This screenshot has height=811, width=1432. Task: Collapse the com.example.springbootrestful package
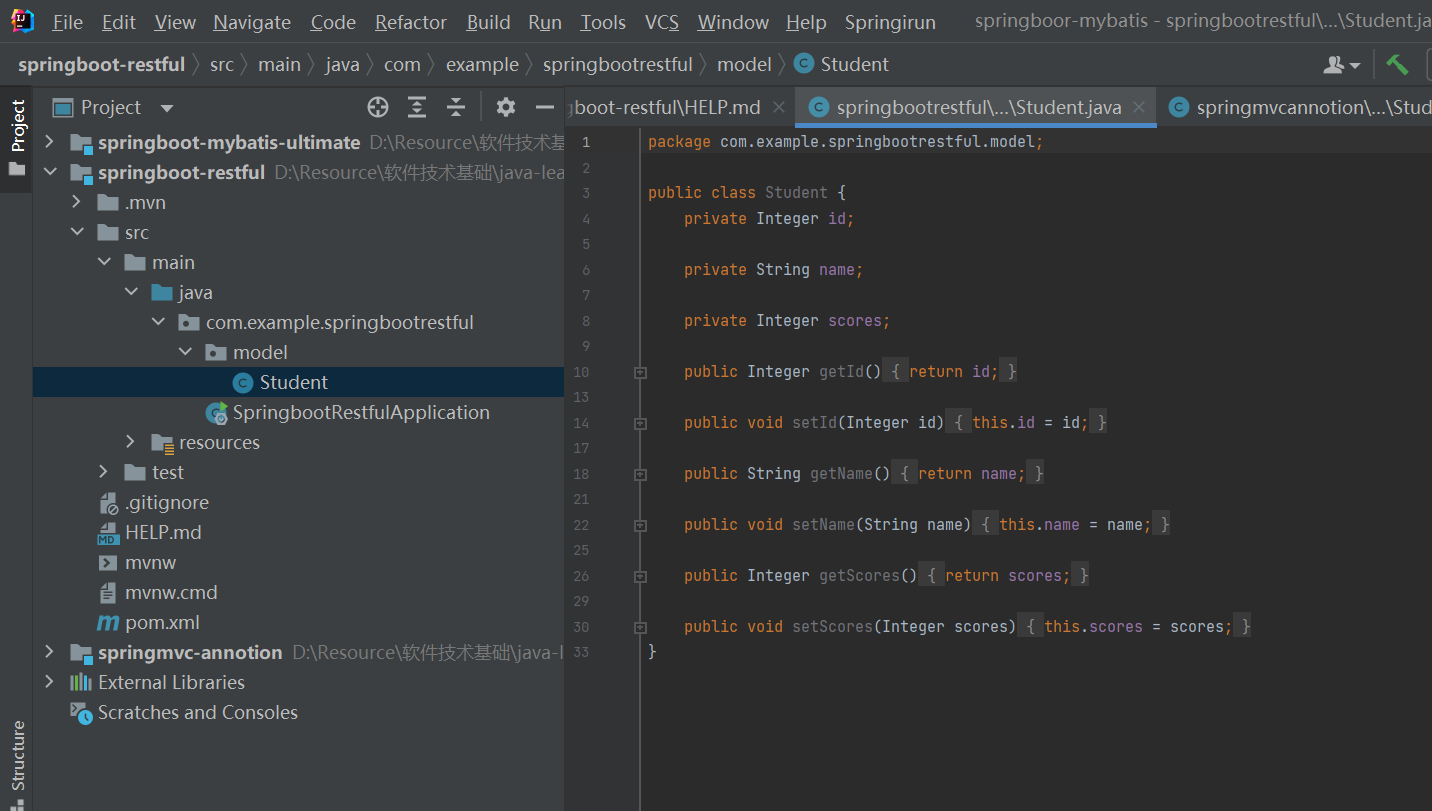158,323
